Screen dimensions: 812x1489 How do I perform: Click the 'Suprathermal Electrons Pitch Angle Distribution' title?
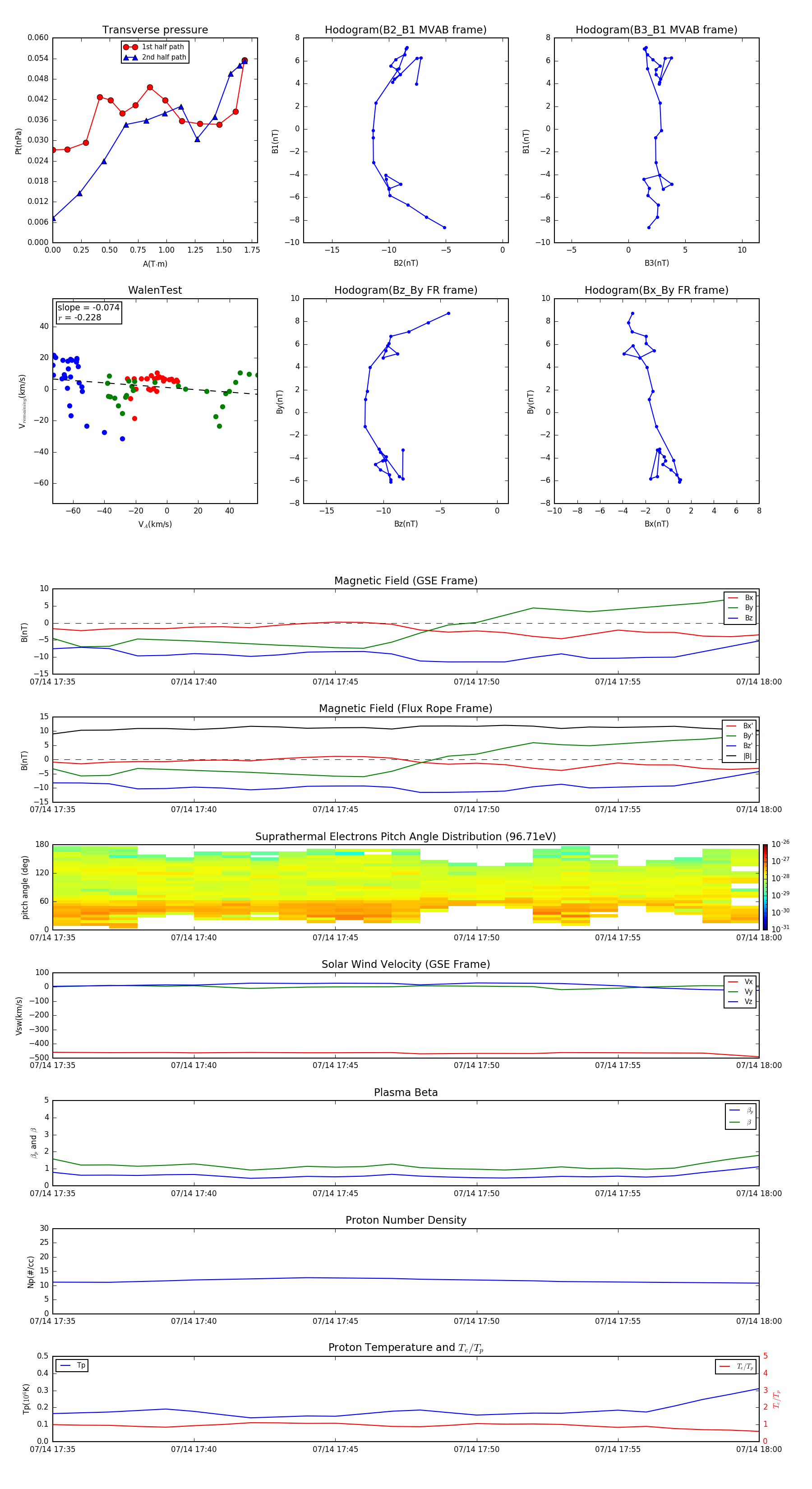[x=406, y=837]
